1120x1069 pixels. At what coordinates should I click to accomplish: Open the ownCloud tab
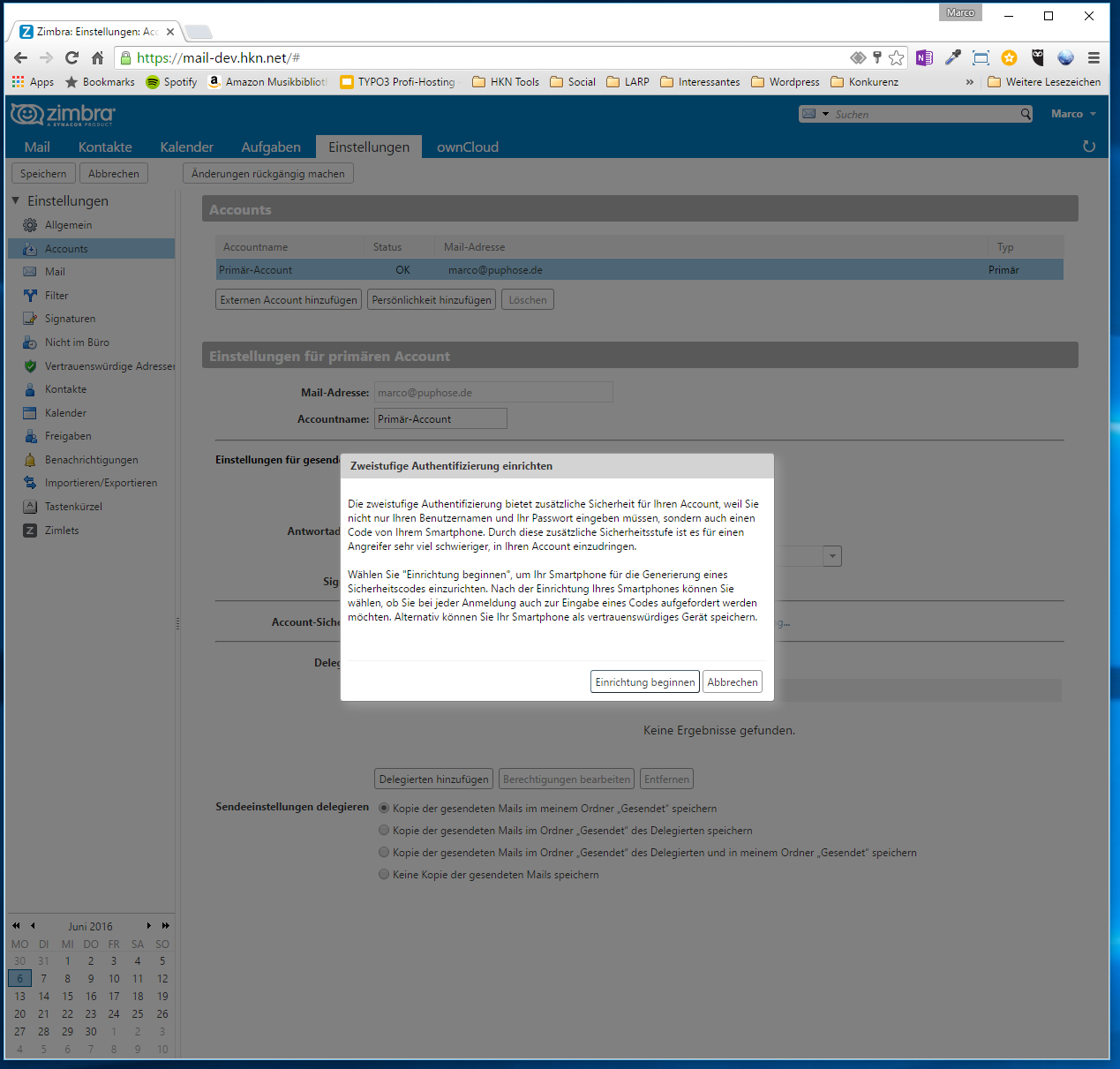467,147
